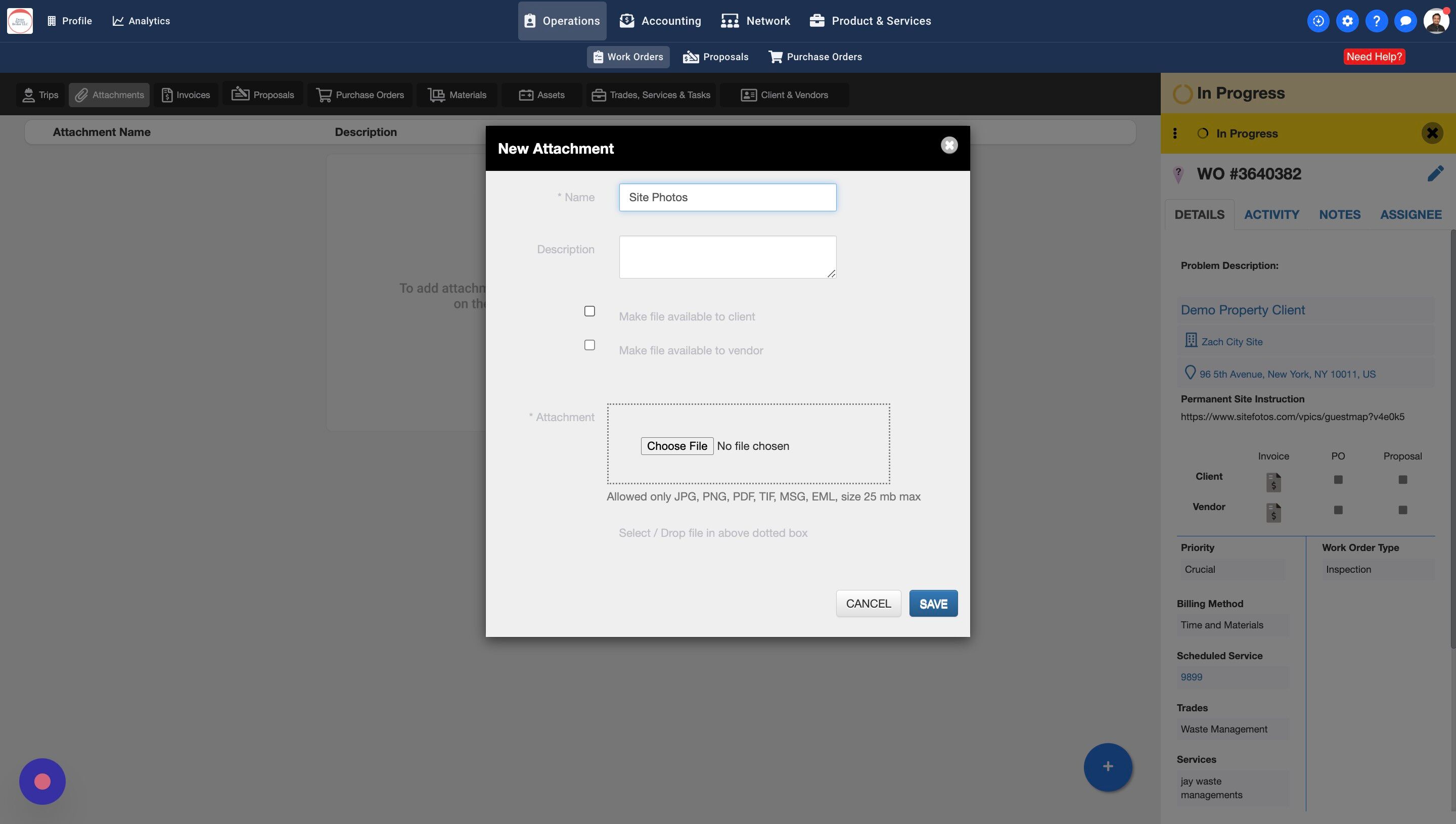Click the blue plus add attachment button
Screen dimensions: 1456x824
click(1108, 766)
